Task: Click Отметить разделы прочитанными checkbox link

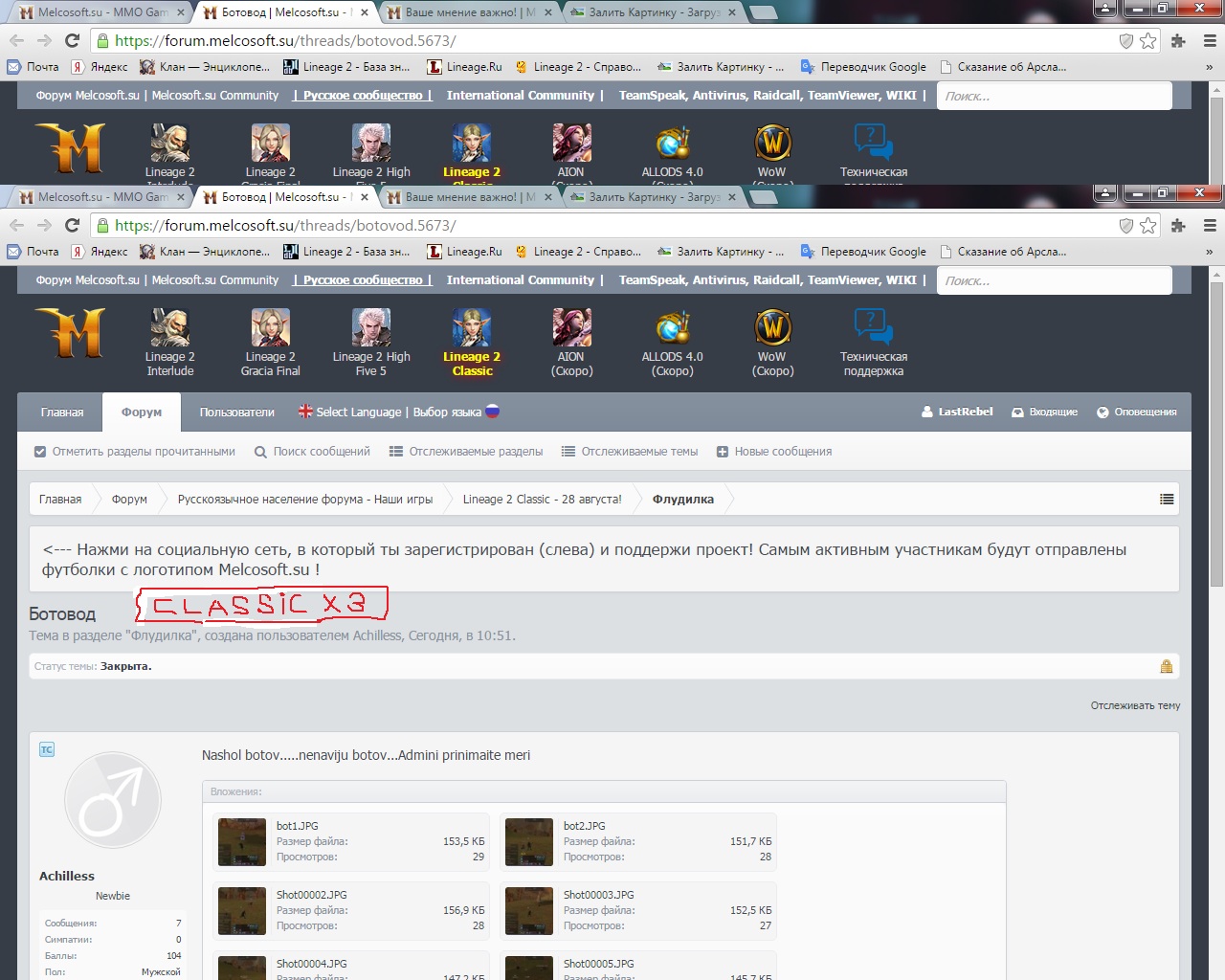Action: pyautogui.click(x=135, y=452)
